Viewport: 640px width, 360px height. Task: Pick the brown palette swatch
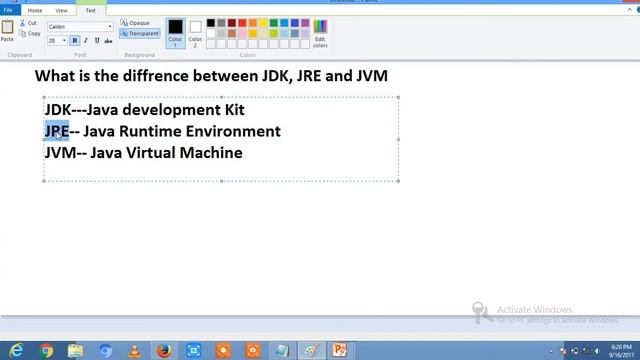(232, 33)
